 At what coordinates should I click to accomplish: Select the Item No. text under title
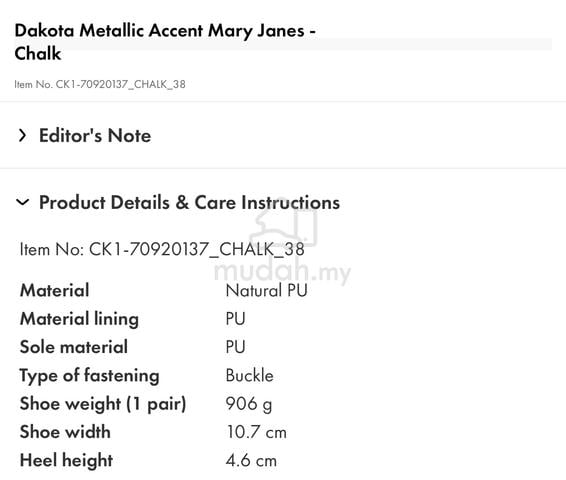click(100, 84)
